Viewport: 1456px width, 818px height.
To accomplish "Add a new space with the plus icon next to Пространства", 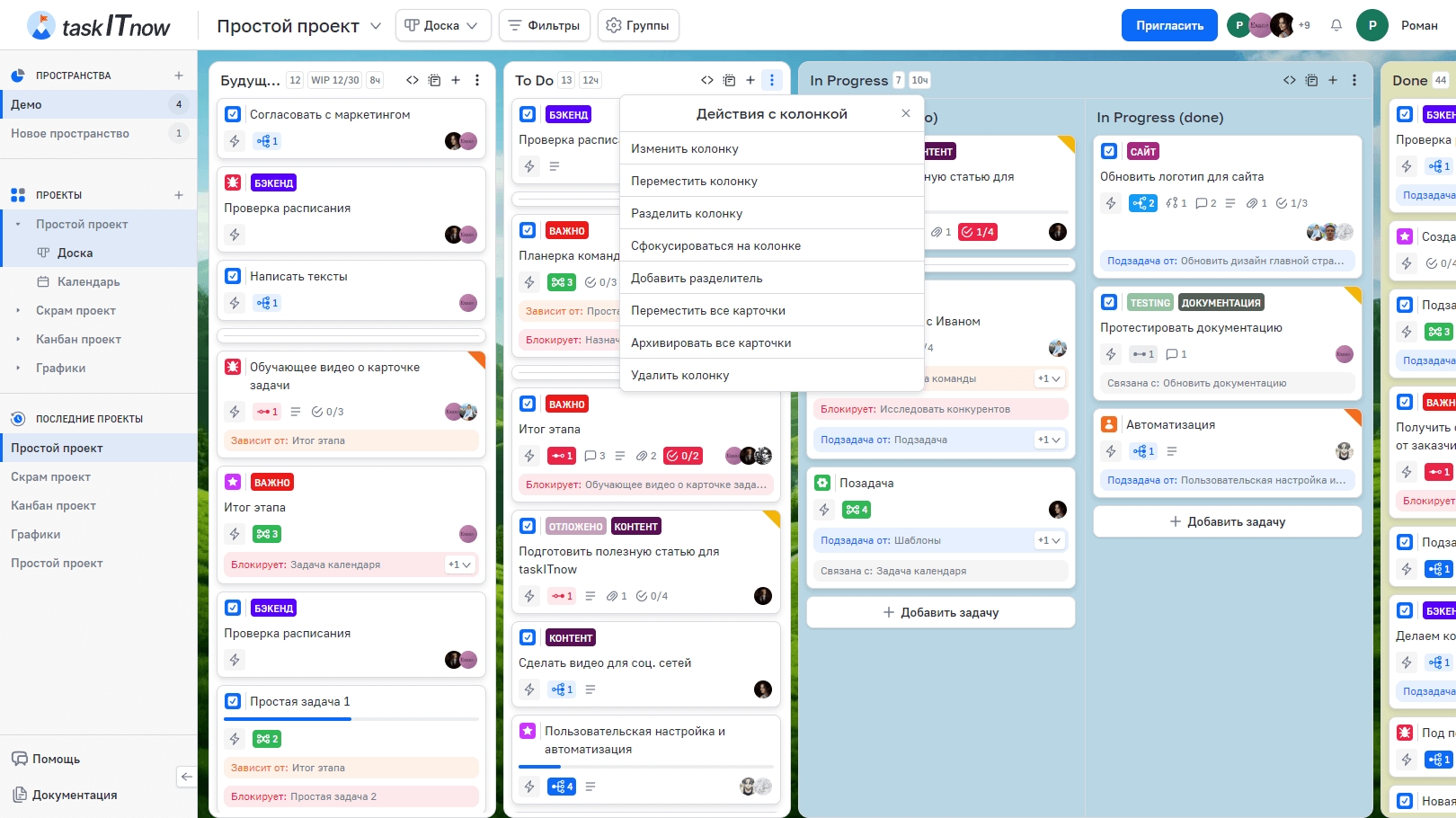I will click(179, 76).
